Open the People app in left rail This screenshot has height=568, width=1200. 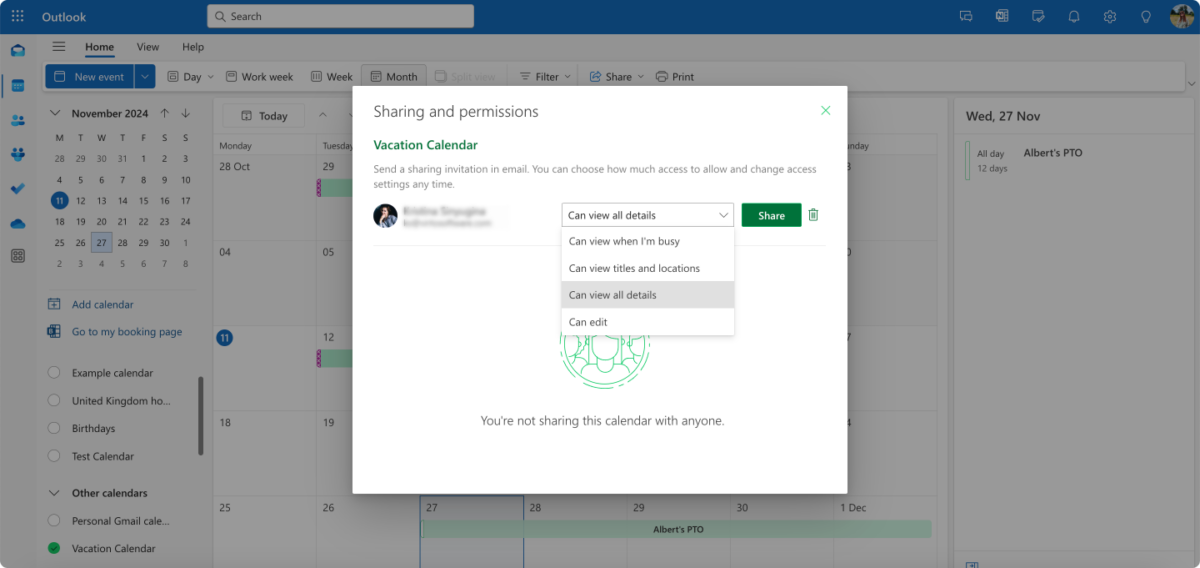pyautogui.click(x=17, y=120)
